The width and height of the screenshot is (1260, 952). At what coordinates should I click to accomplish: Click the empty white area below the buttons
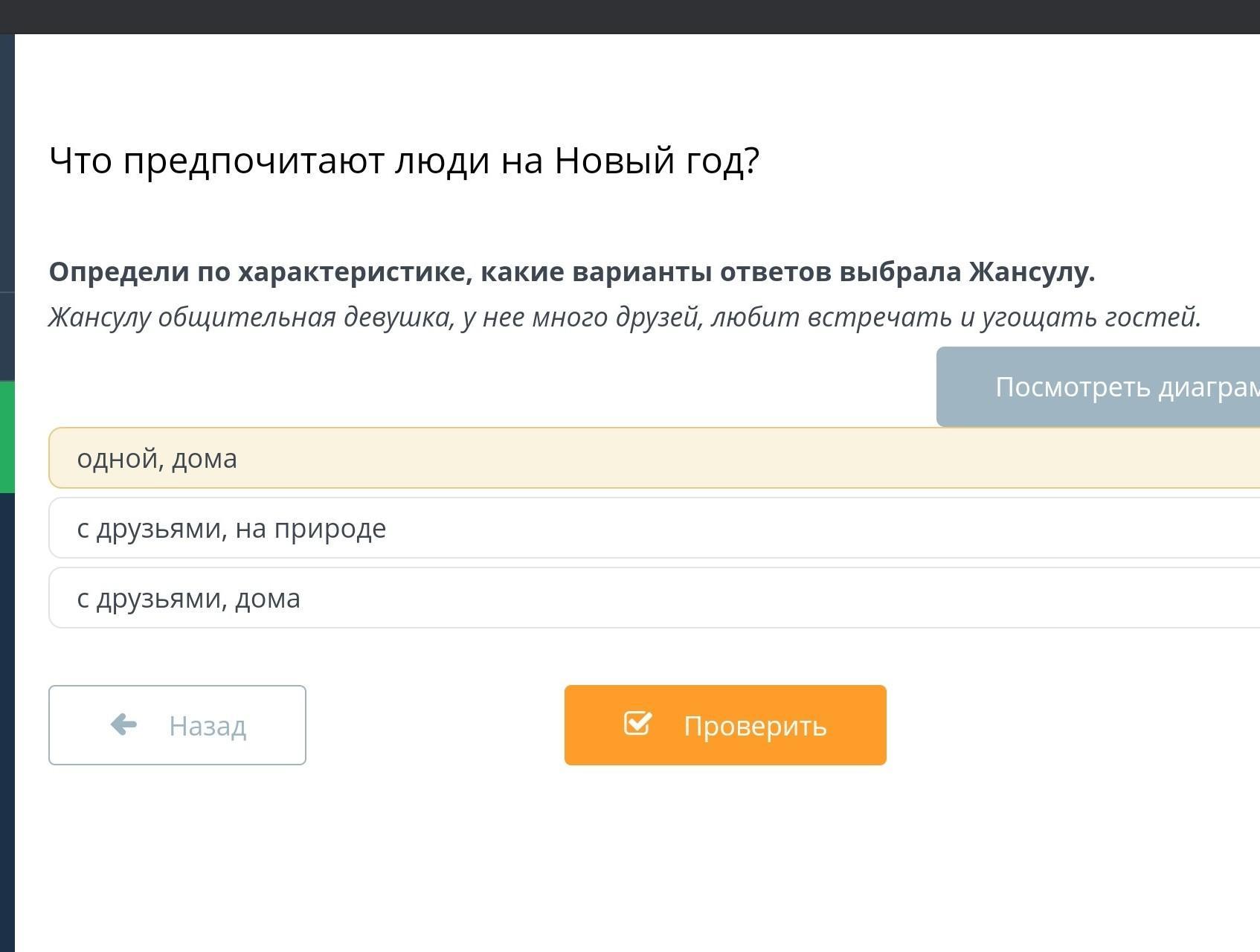click(630, 863)
